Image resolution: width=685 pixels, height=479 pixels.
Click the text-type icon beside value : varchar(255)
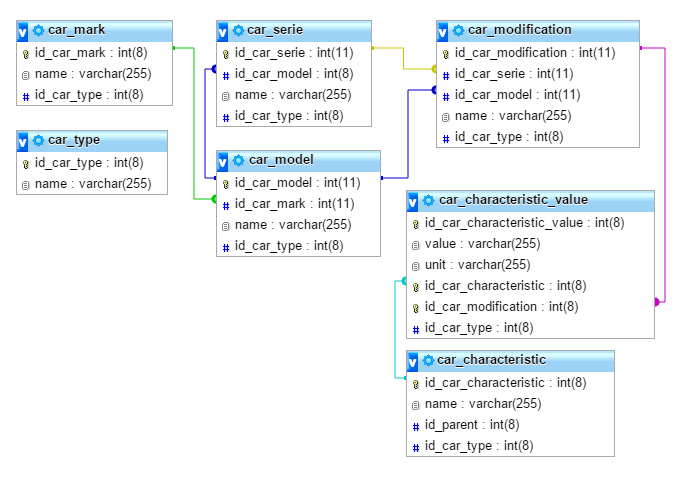pyautogui.click(x=416, y=245)
